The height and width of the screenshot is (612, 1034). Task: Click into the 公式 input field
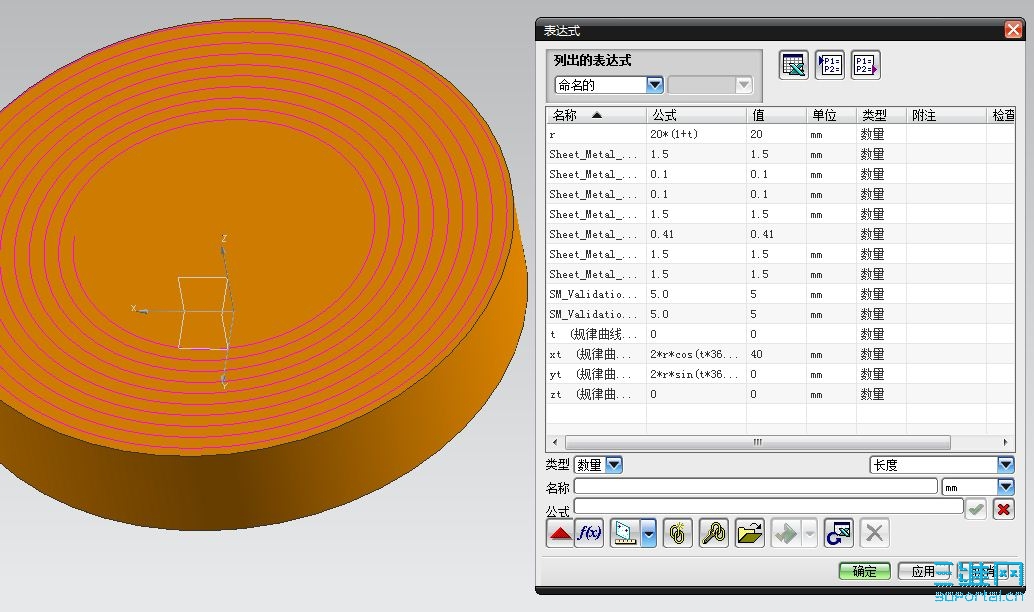(769, 506)
